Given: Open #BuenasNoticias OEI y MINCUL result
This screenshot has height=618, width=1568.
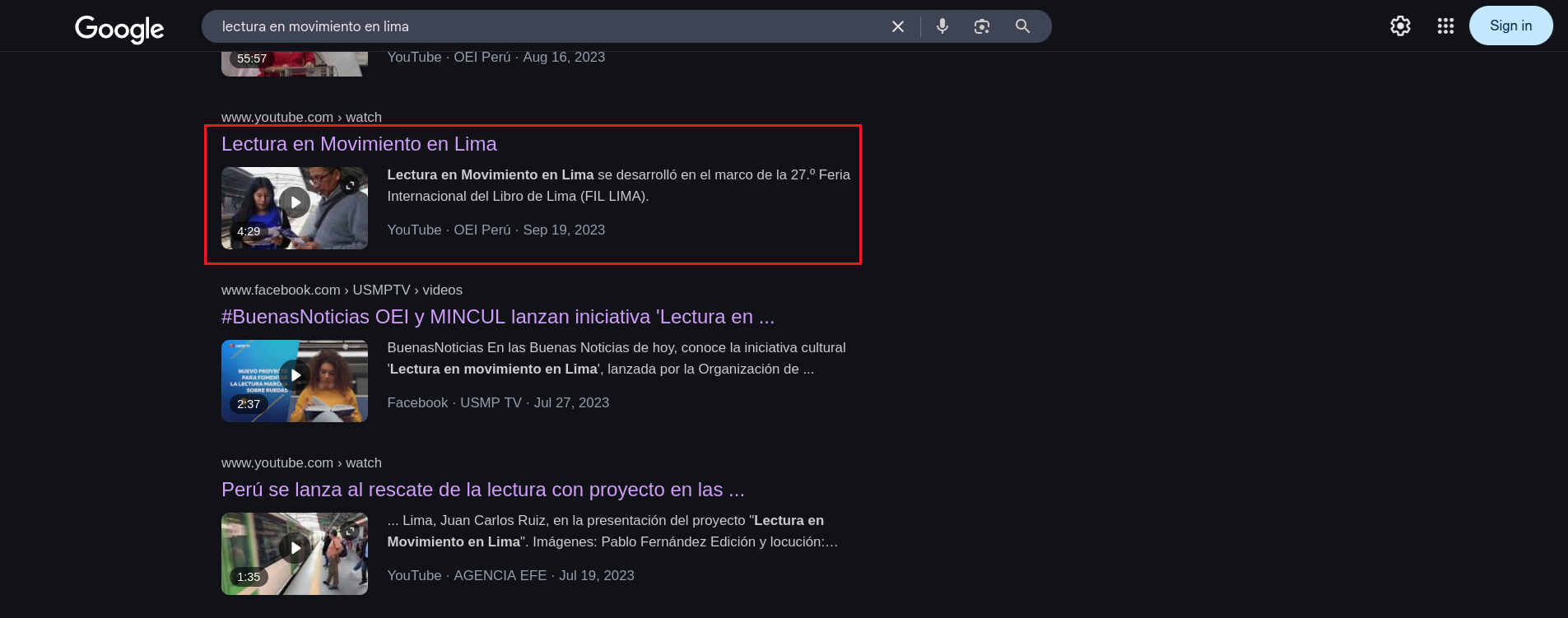Looking at the screenshot, I should pos(497,317).
